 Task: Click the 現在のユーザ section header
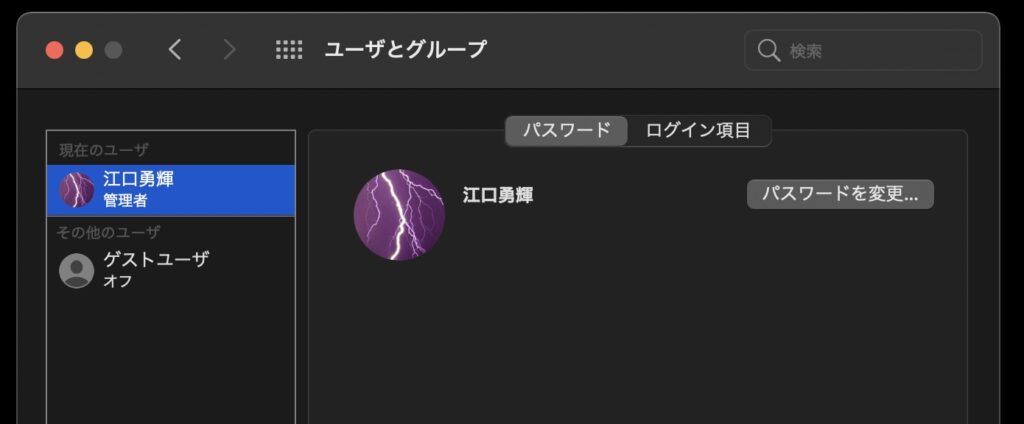coord(104,150)
